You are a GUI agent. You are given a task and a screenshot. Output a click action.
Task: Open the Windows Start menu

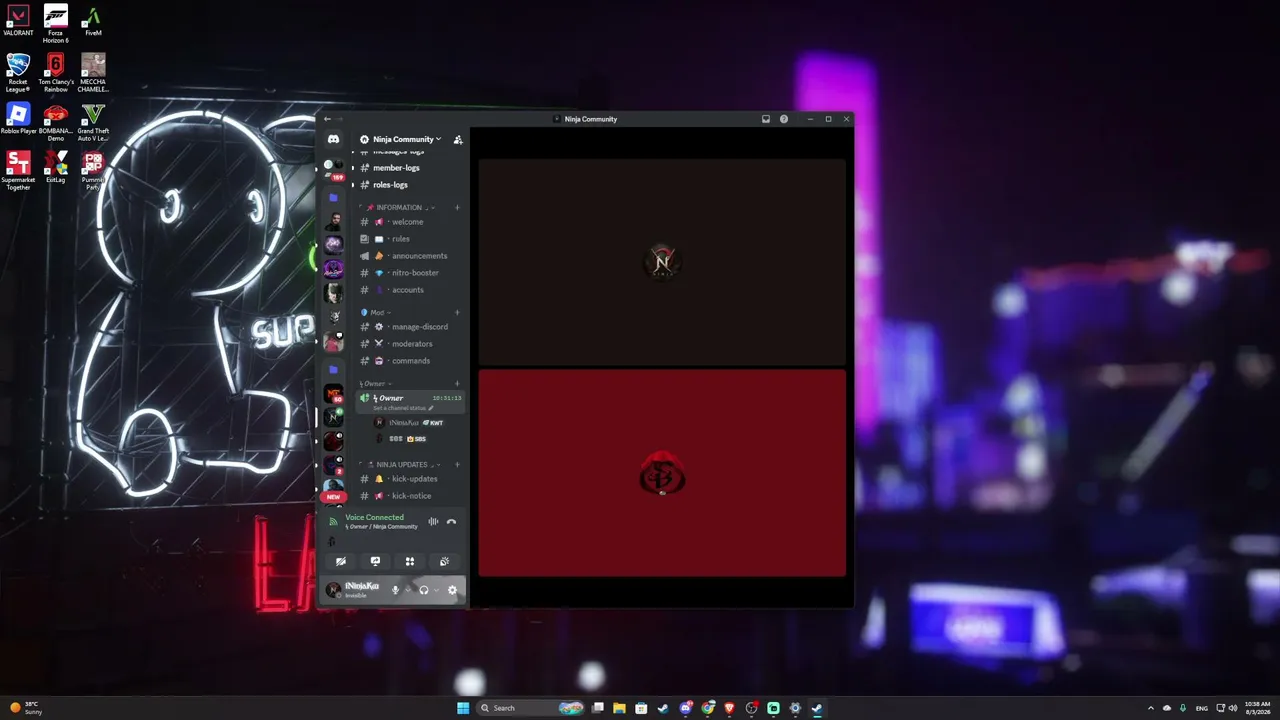[x=463, y=708]
